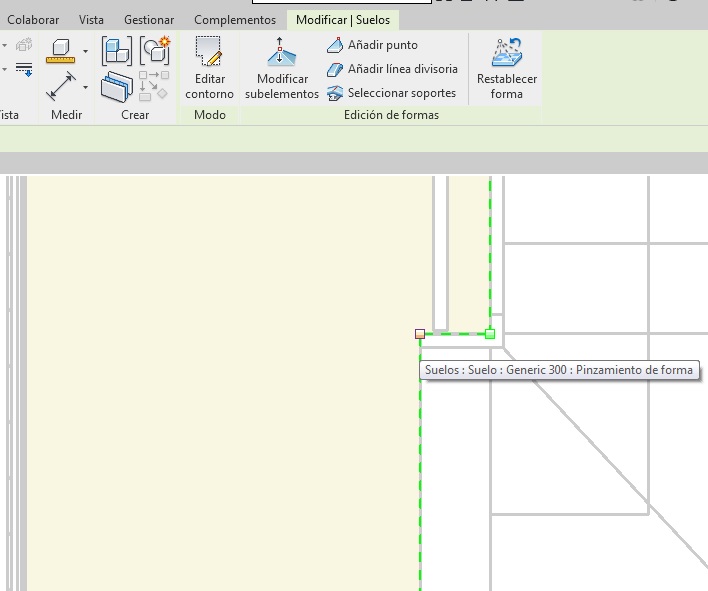Choose Añadir línea divisoria

(x=392, y=69)
